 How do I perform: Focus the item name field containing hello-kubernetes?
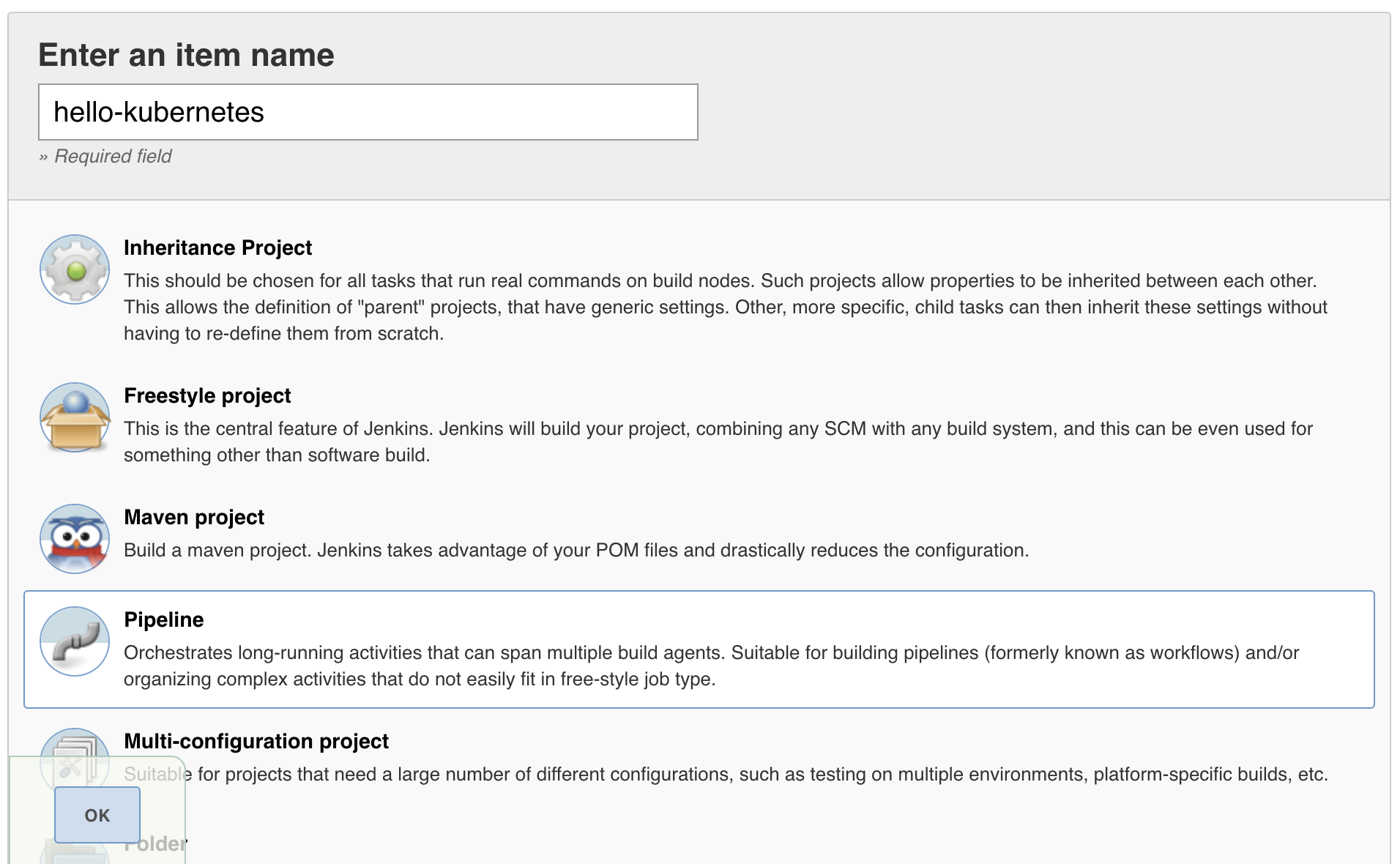368,112
